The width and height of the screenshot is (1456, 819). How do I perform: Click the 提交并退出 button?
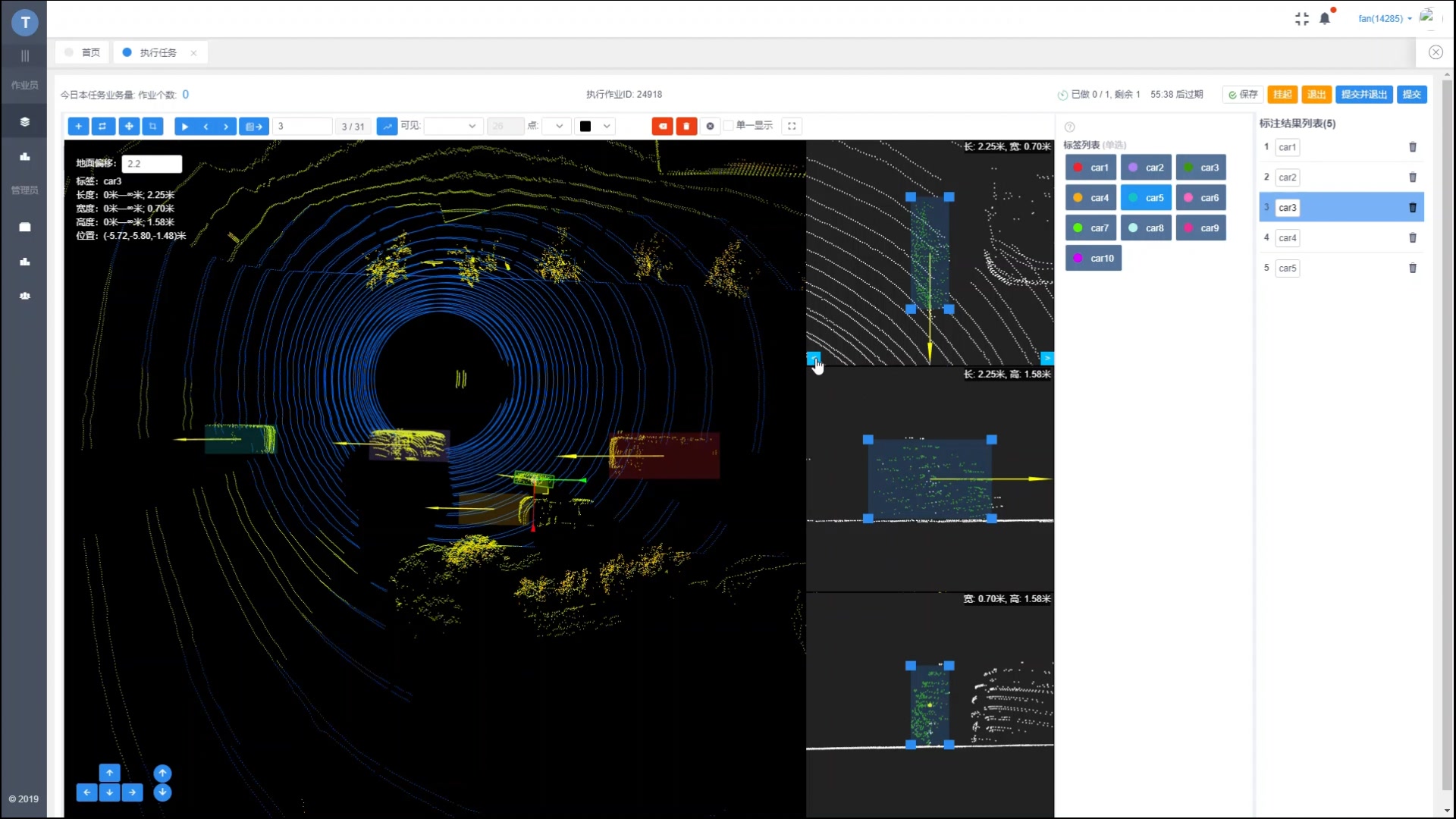[1363, 94]
